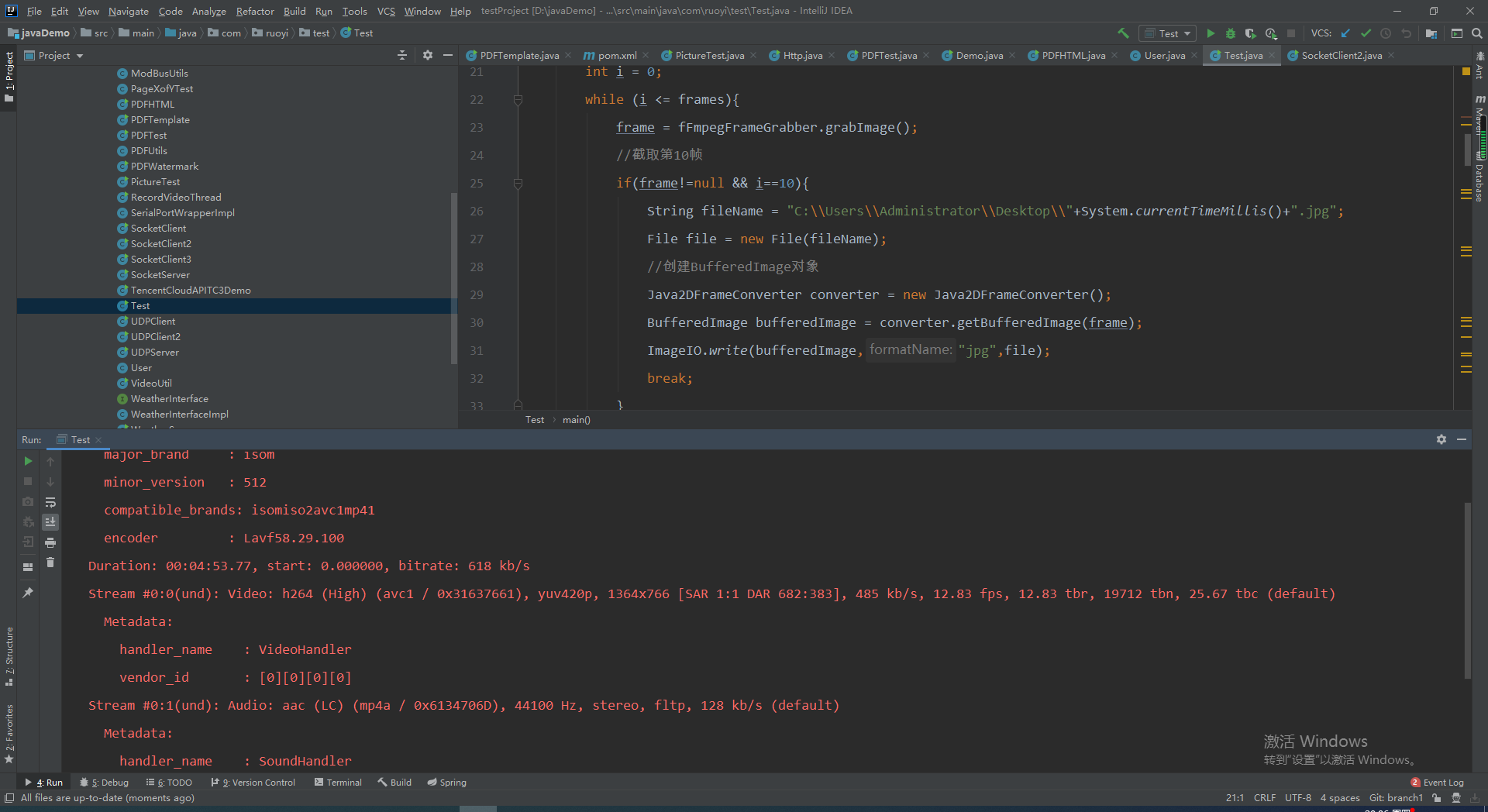Open the Run panel gear settings
This screenshot has height=812, width=1488.
pos(1441,439)
